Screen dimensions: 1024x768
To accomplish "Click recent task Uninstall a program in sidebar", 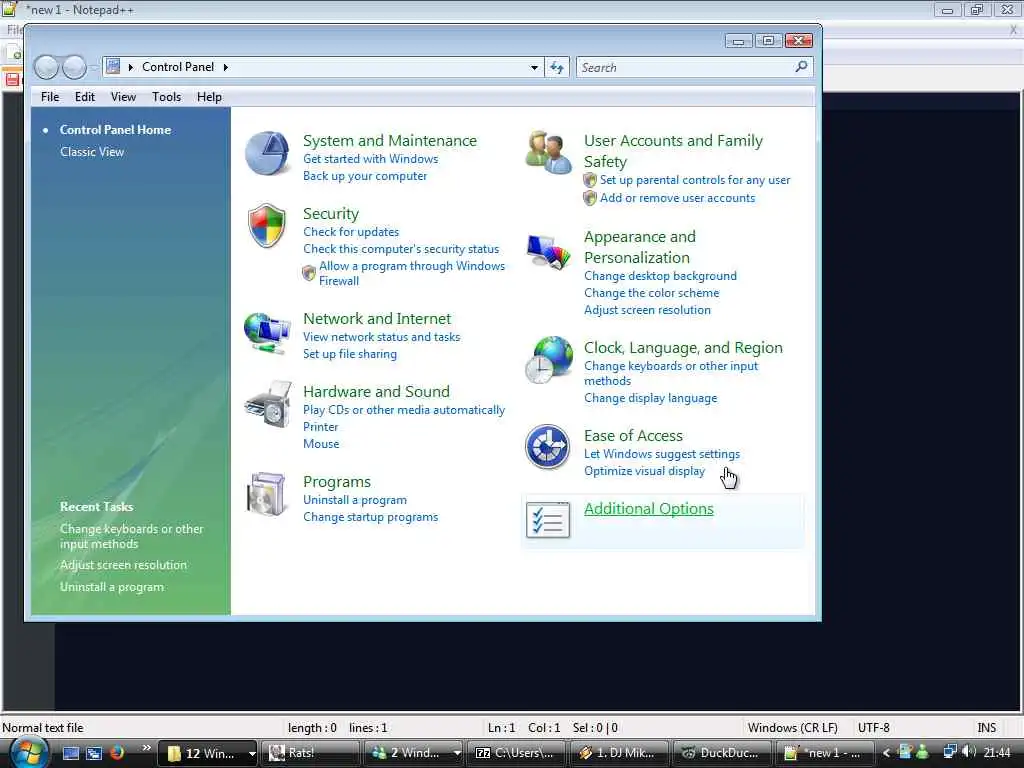I will [112, 587].
